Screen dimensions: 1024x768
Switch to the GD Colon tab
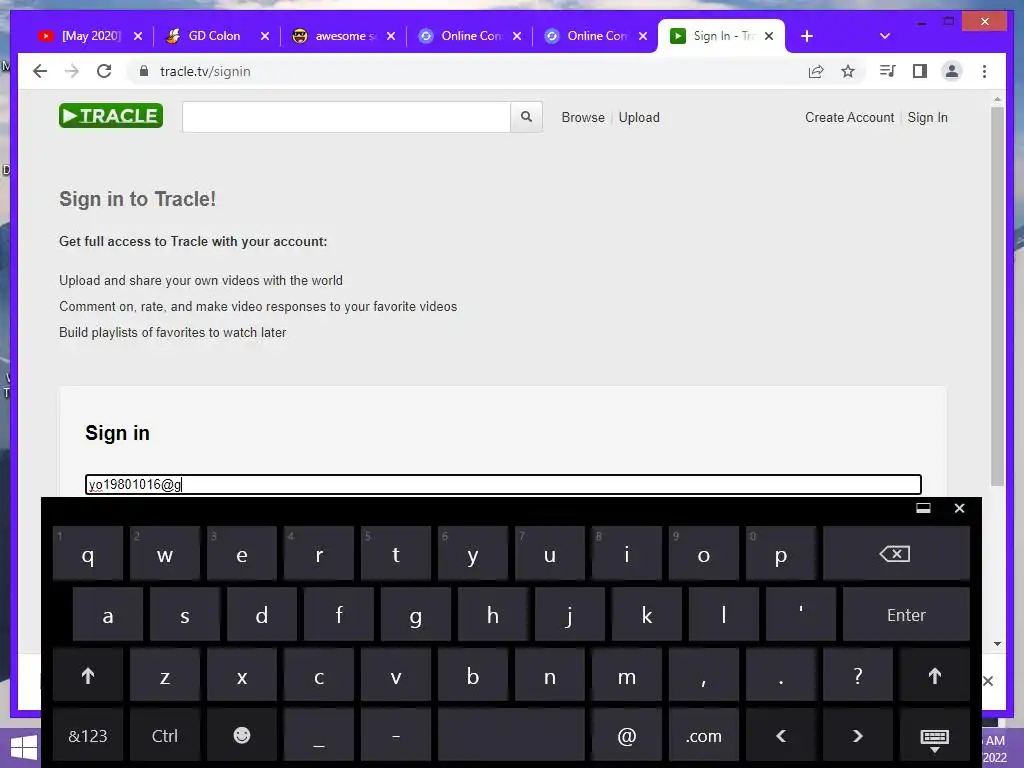point(214,36)
